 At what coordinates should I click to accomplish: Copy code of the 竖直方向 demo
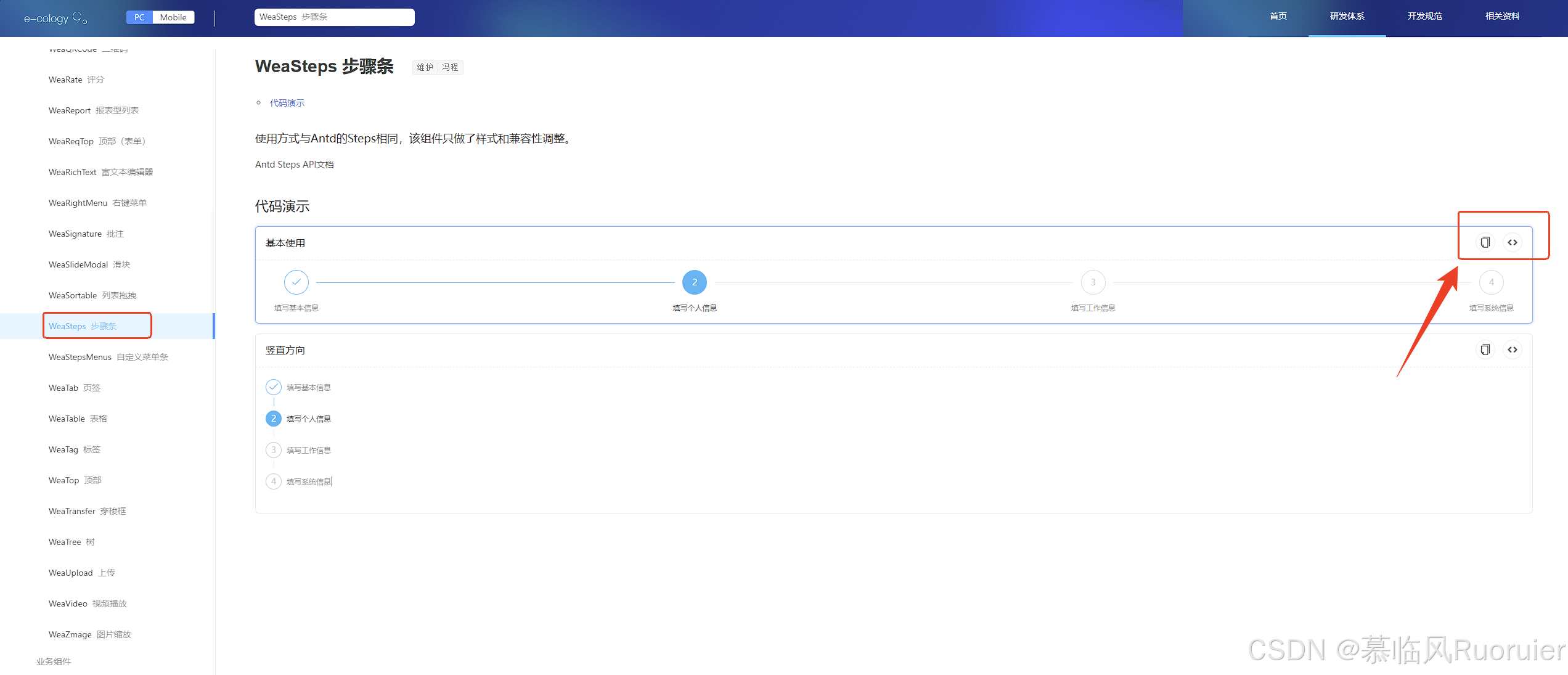1485,350
